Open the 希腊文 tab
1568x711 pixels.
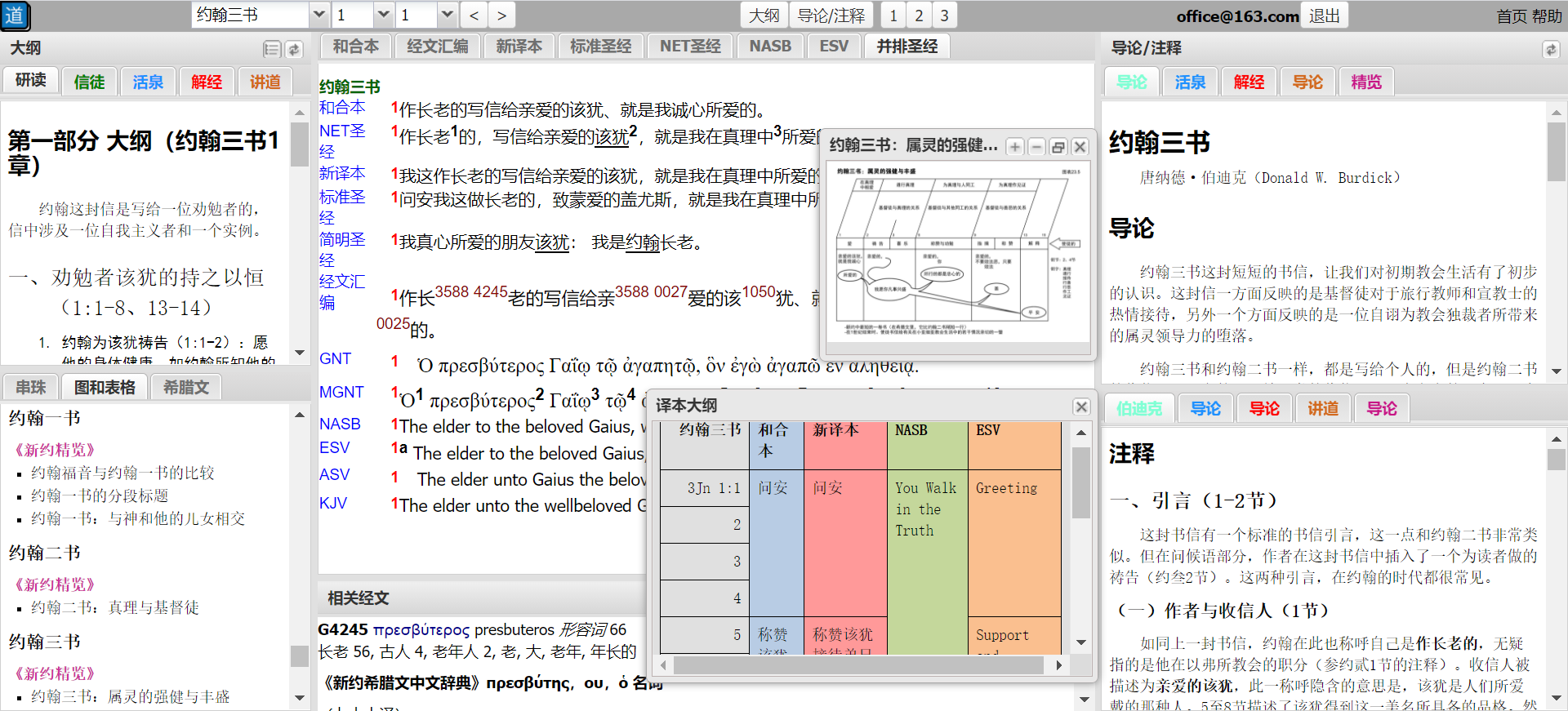click(x=186, y=387)
